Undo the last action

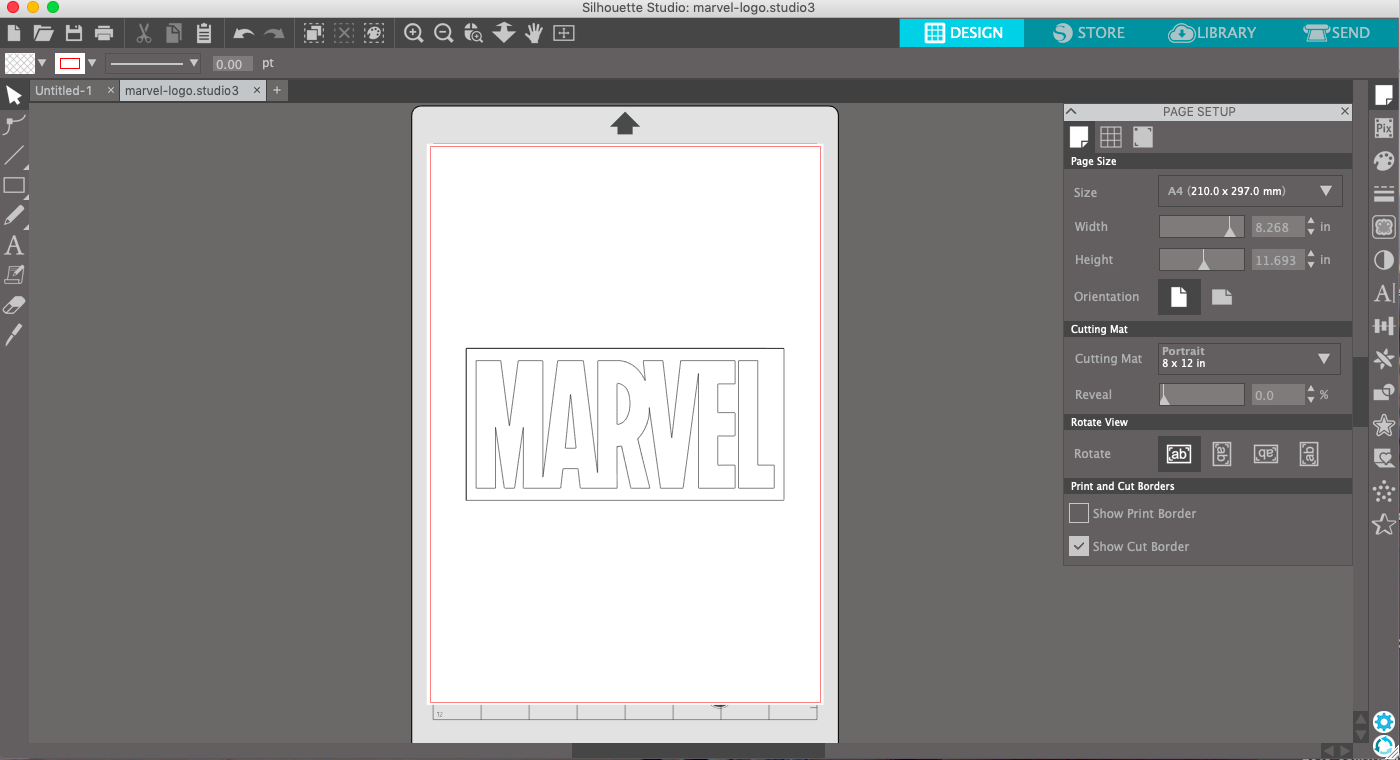243,33
